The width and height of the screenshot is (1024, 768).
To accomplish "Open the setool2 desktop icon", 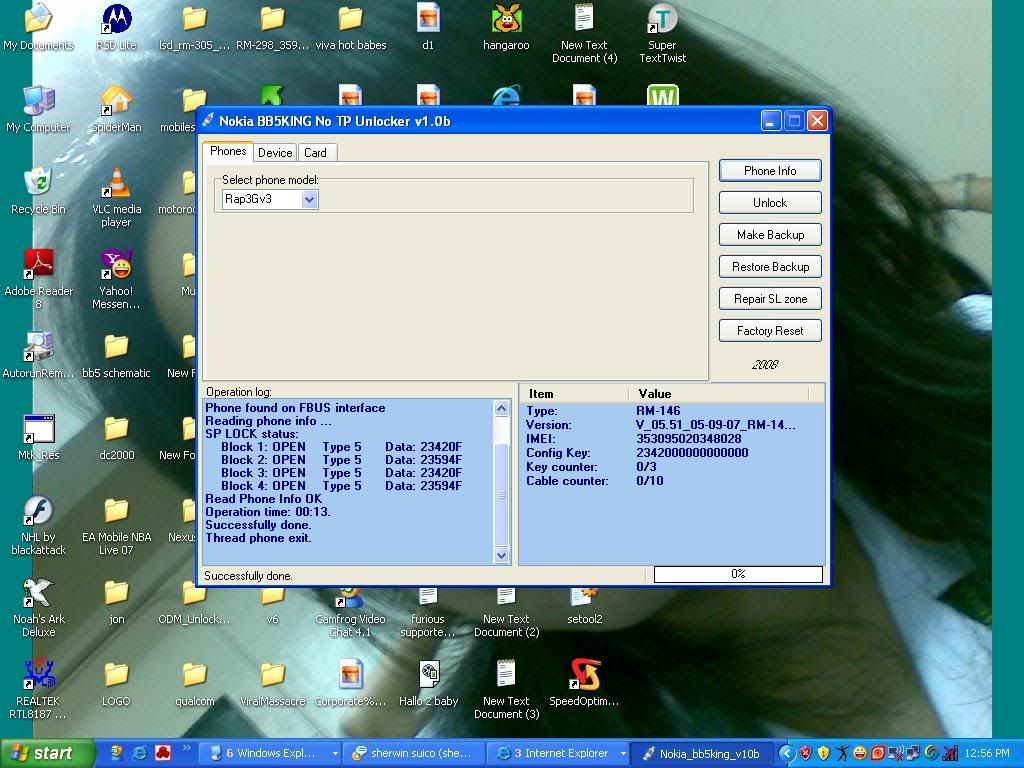I will coord(584,606).
